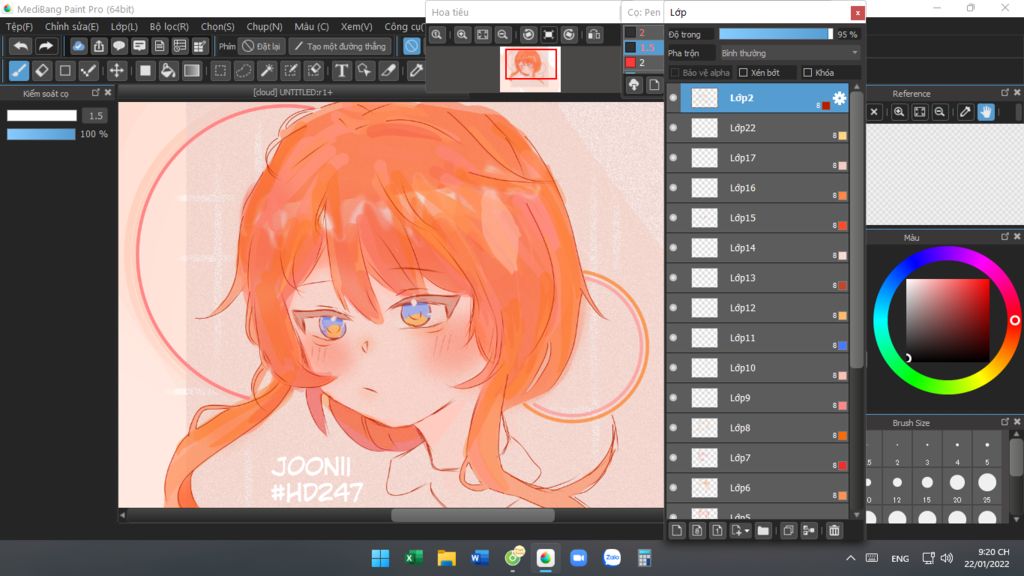The height and width of the screenshot is (576, 1024).
Task: Select the hand tool in Reference panel
Action: tap(985, 112)
